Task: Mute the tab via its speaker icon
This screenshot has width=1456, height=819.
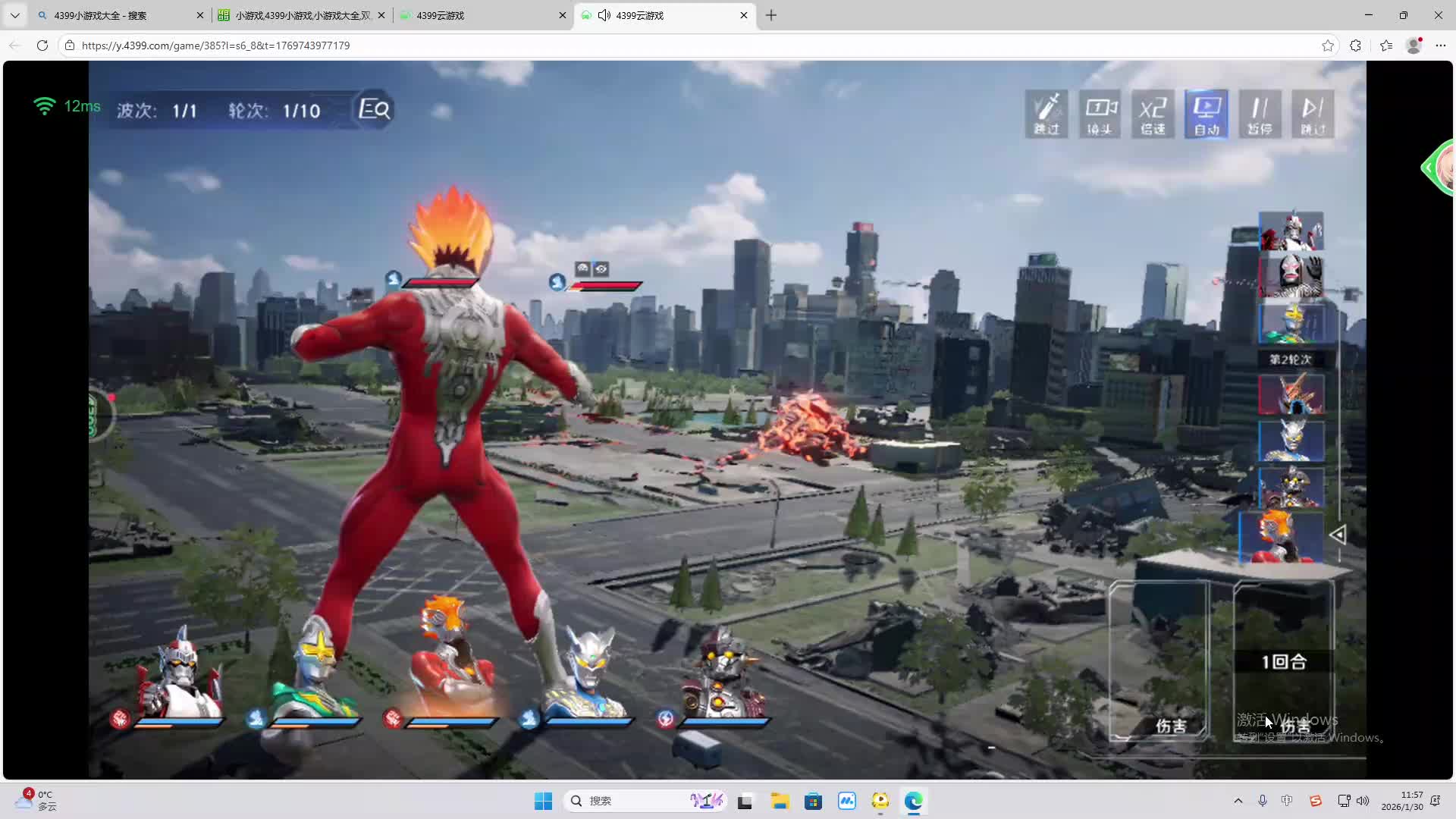Action: click(604, 15)
